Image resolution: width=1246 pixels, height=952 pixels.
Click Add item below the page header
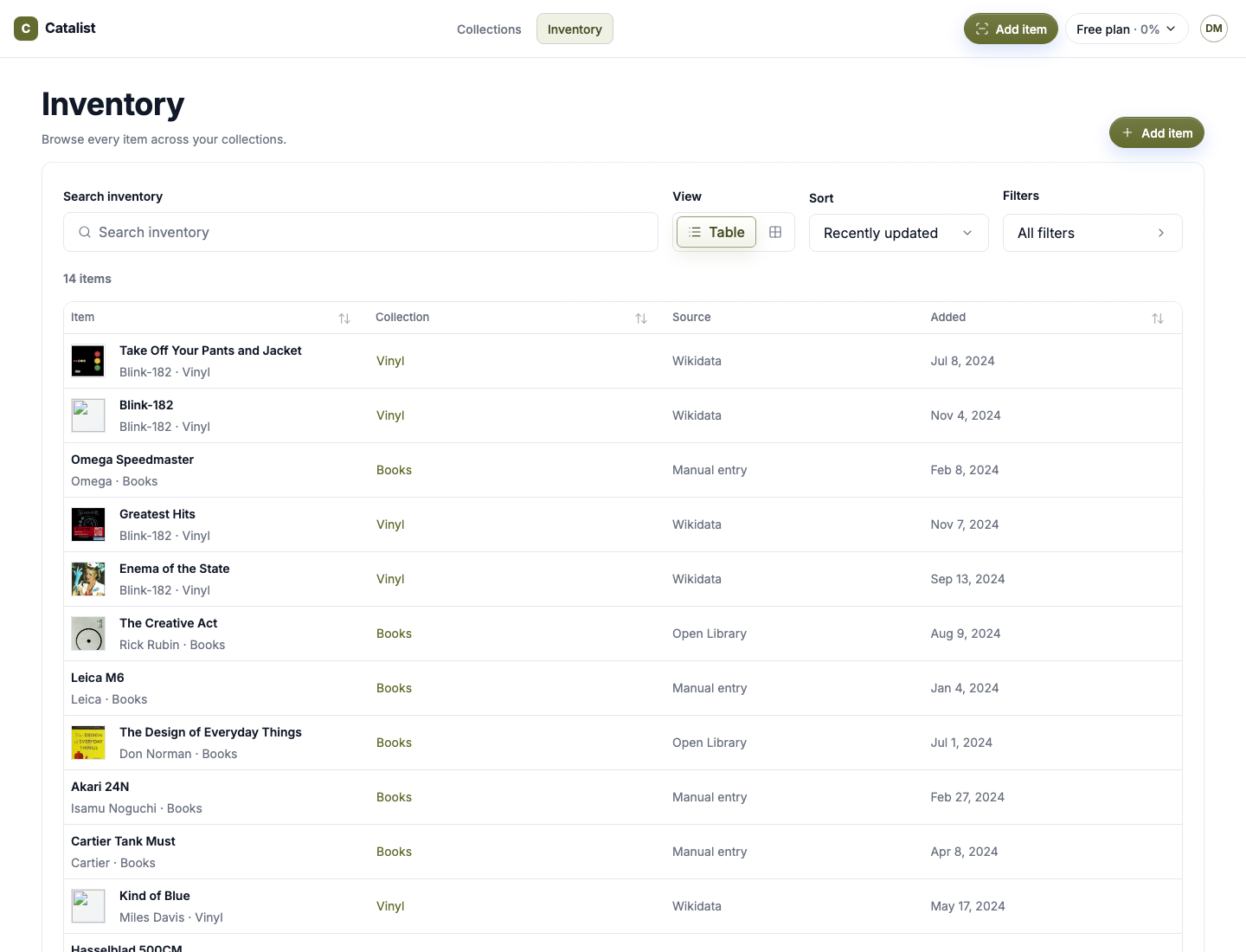[x=1156, y=132]
